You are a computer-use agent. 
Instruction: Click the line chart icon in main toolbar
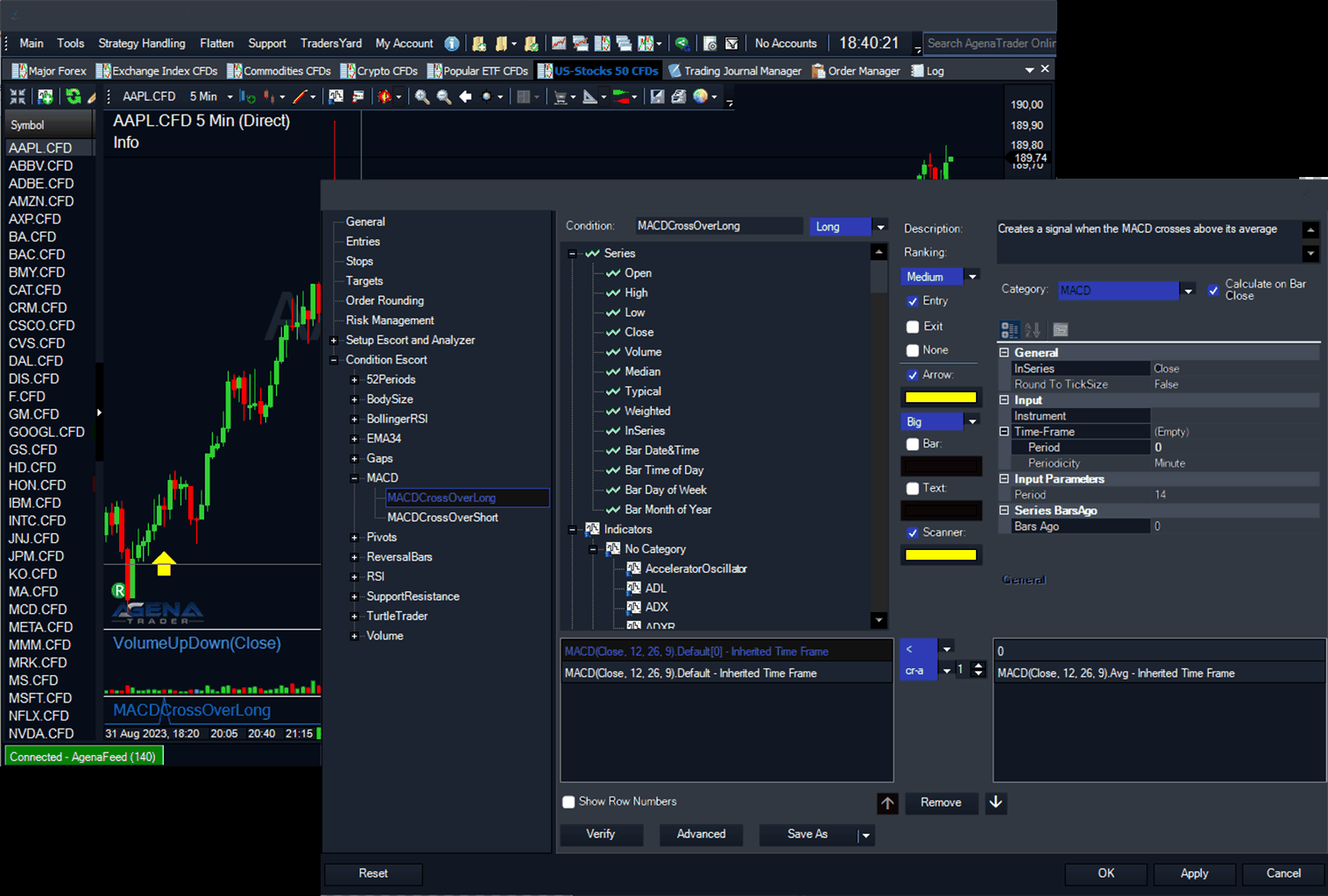(x=559, y=43)
